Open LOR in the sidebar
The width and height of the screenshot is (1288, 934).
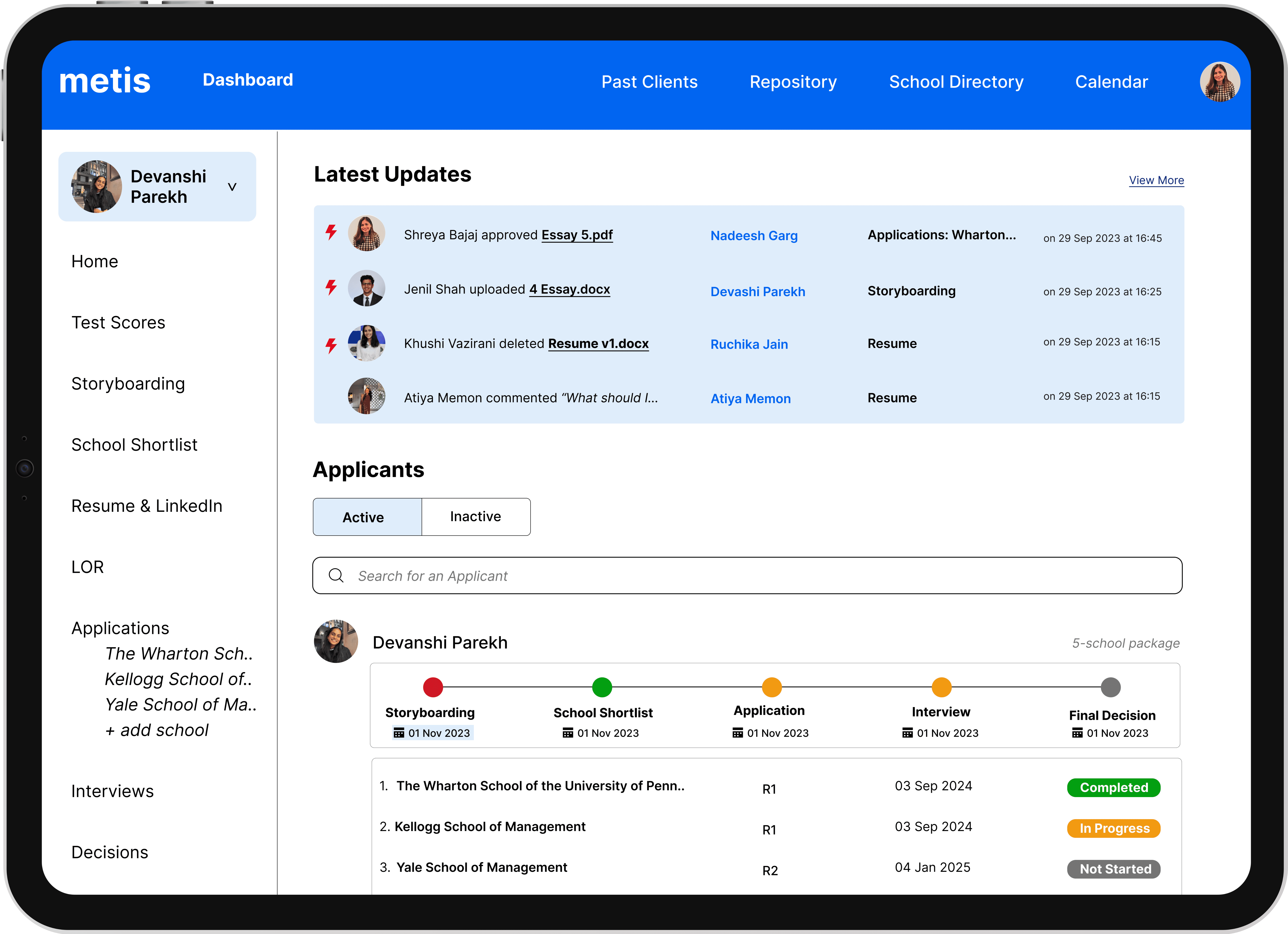pyautogui.click(x=87, y=567)
